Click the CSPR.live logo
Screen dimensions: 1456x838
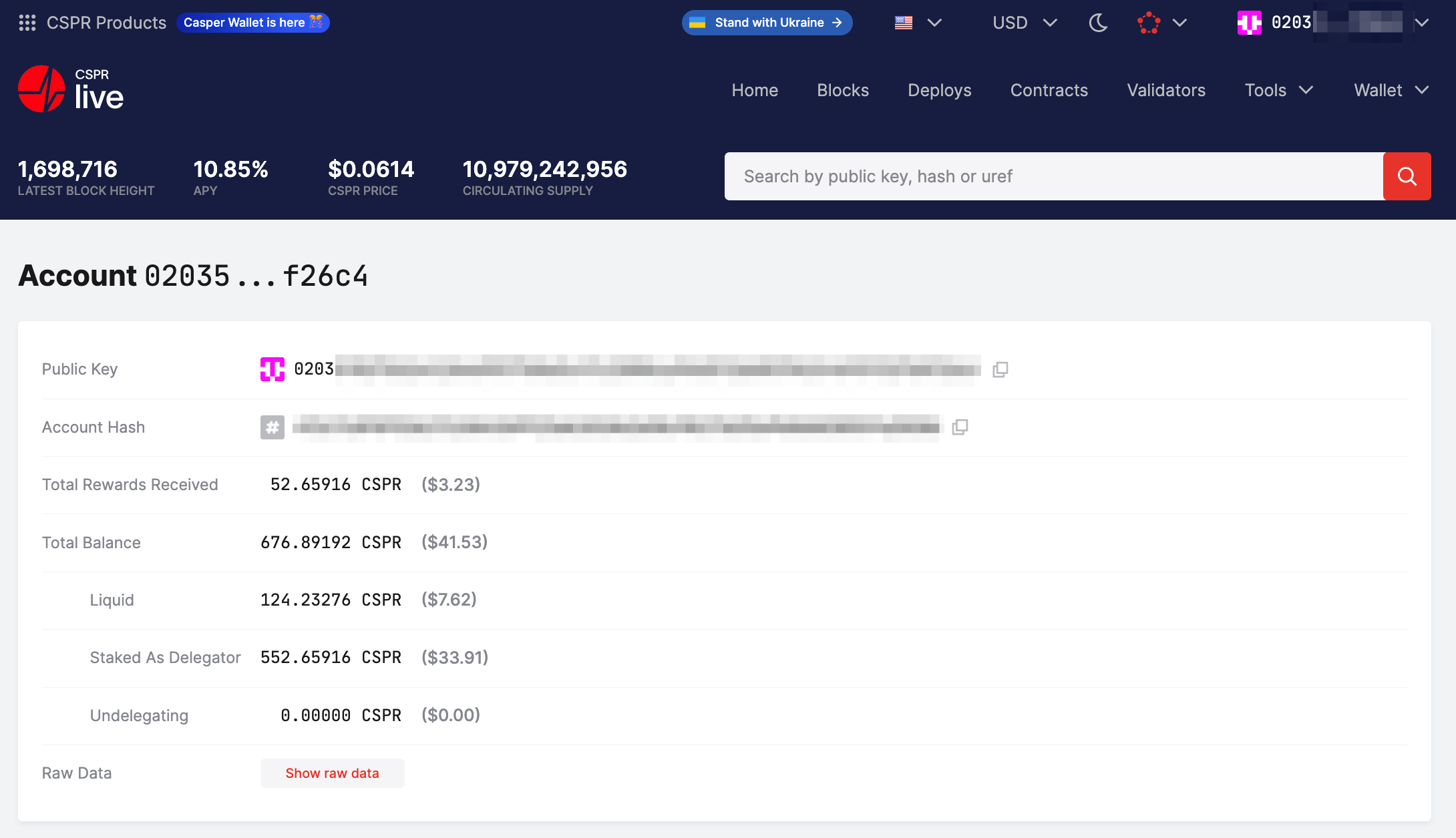click(x=70, y=88)
